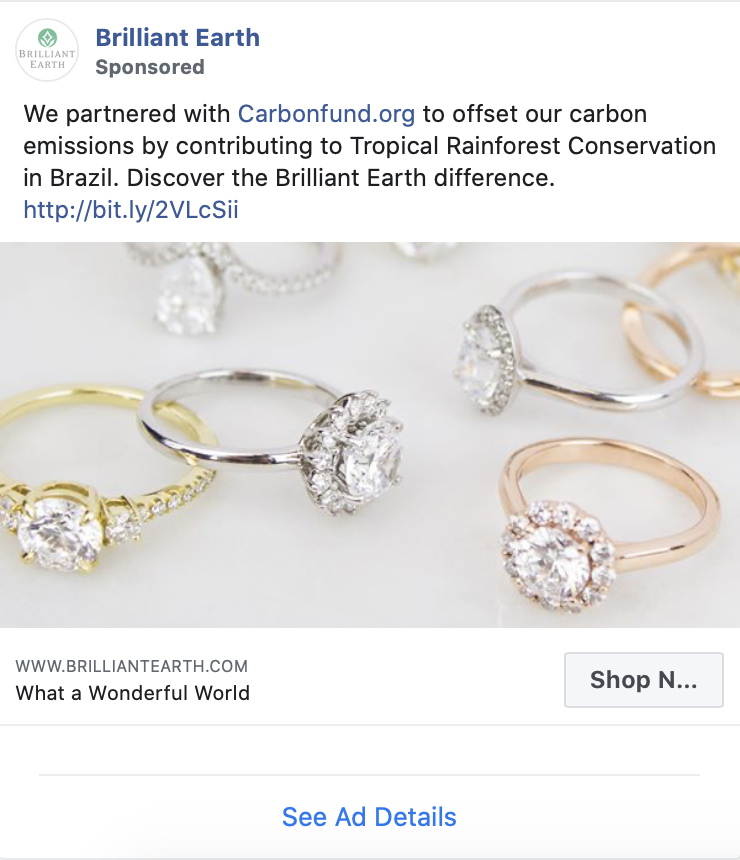Click the Shop Now button

pyautogui.click(x=643, y=680)
